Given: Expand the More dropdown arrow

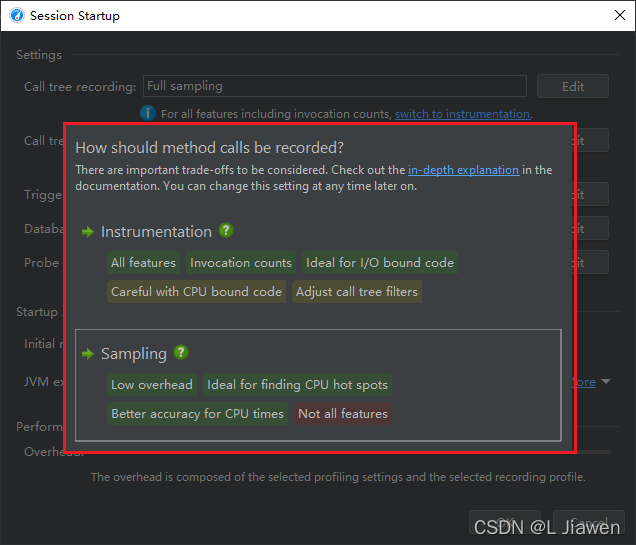Looking at the screenshot, I should click(x=606, y=382).
